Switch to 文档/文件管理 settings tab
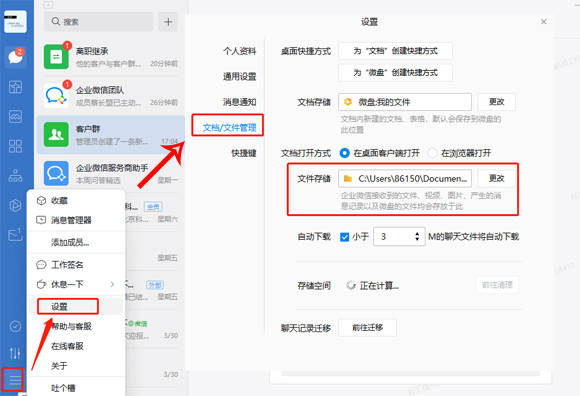 [229, 128]
